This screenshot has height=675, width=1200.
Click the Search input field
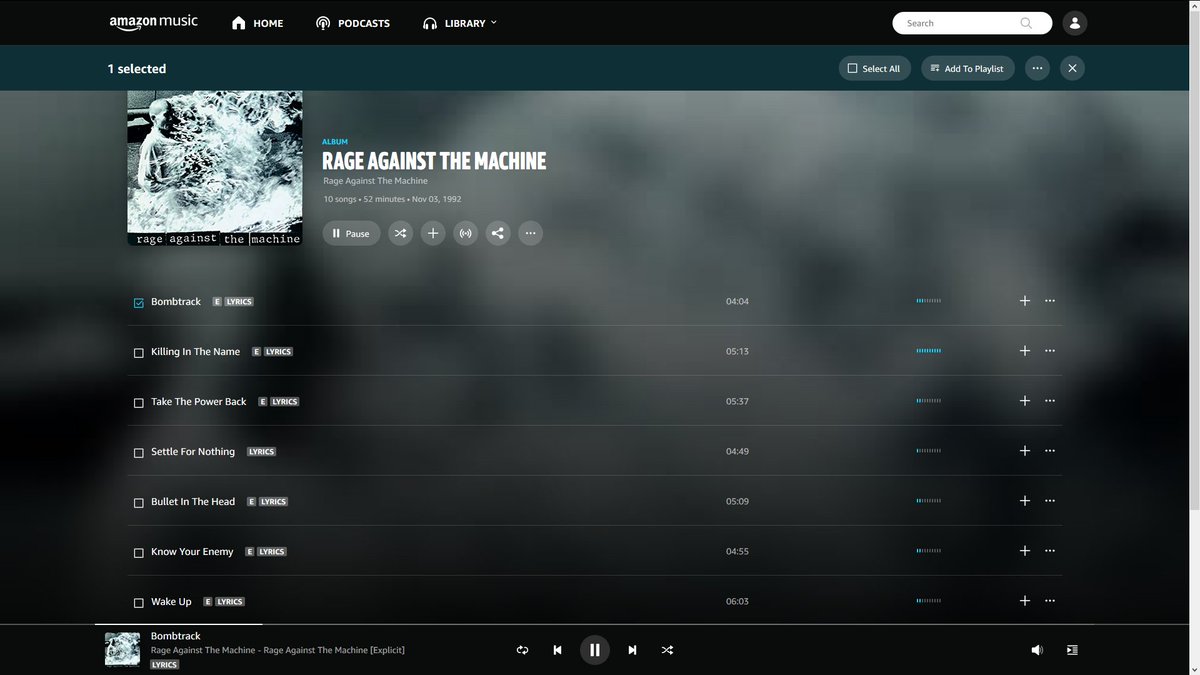972,23
